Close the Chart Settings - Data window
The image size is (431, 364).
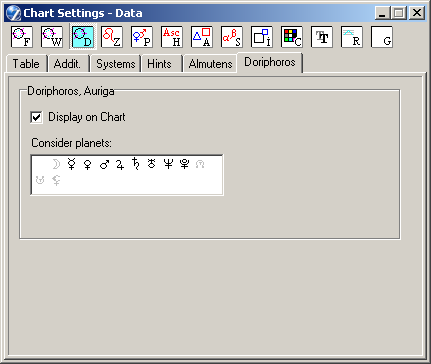(x=417, y=13)
